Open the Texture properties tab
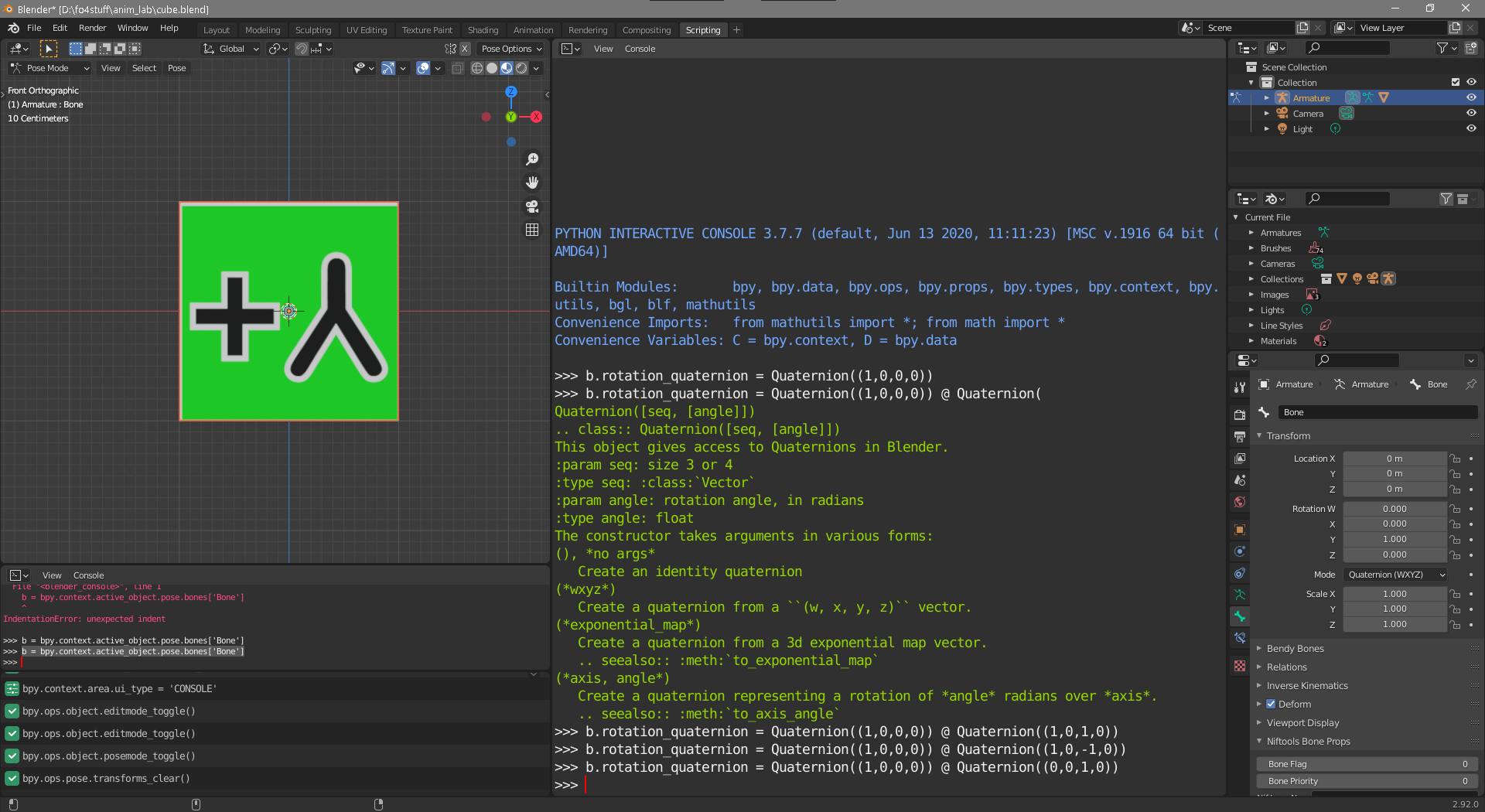 point(1240,666)
